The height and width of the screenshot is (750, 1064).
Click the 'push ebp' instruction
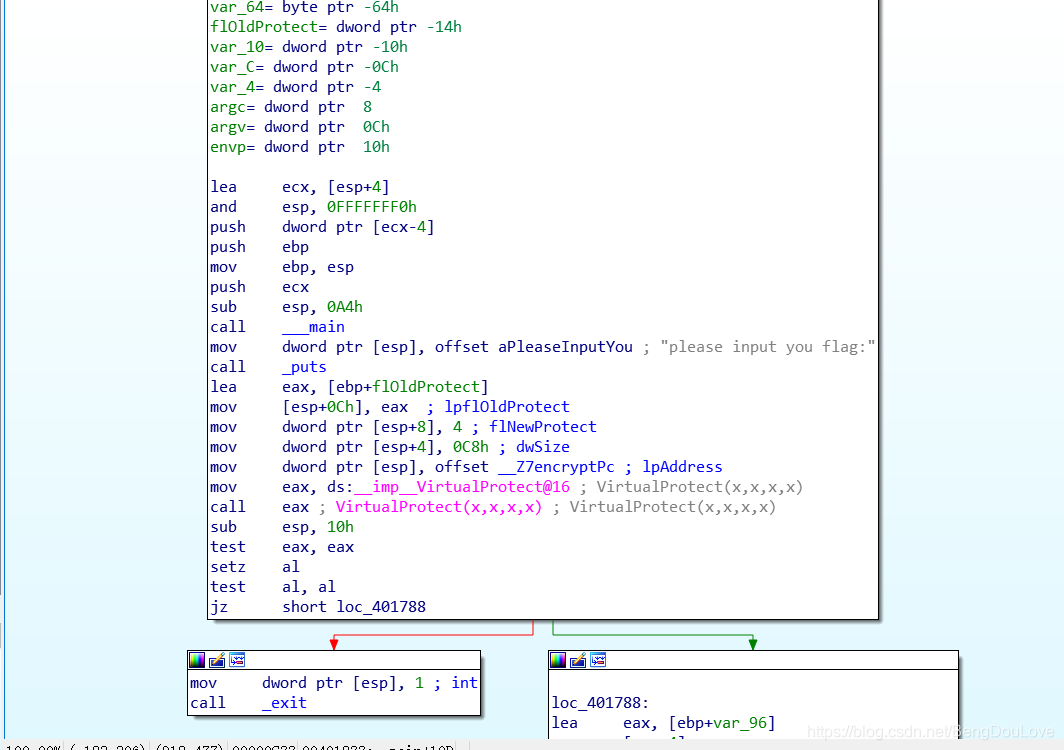point(259,246)
